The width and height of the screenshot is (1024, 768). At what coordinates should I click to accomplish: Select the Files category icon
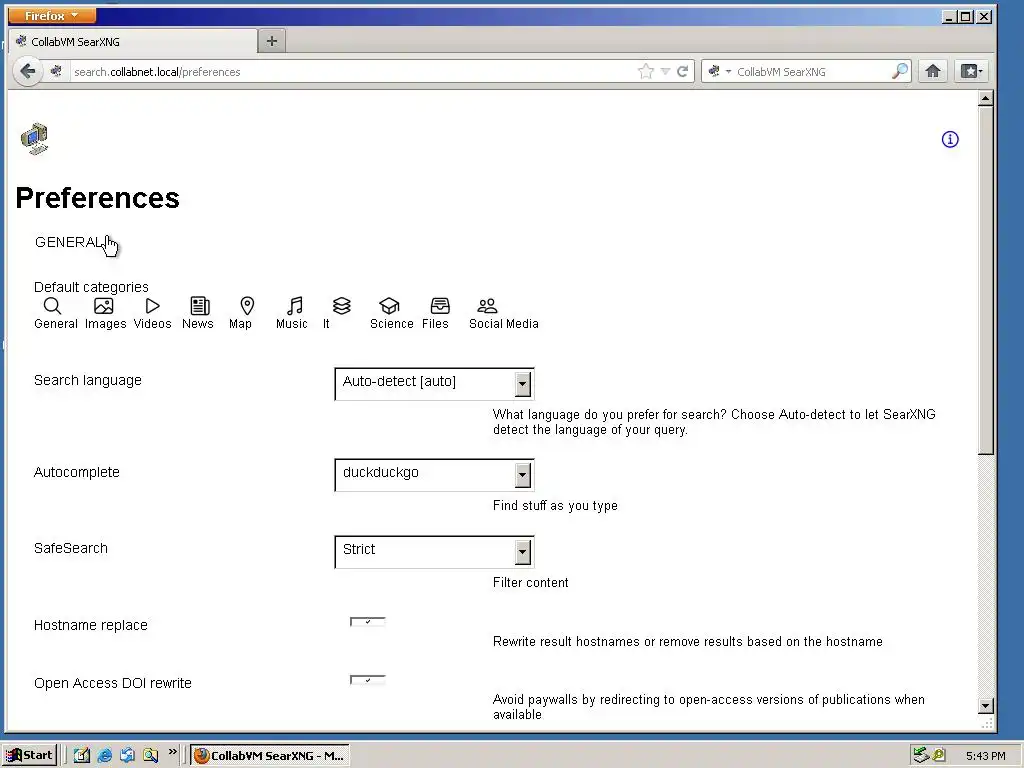tap(440, 306)
